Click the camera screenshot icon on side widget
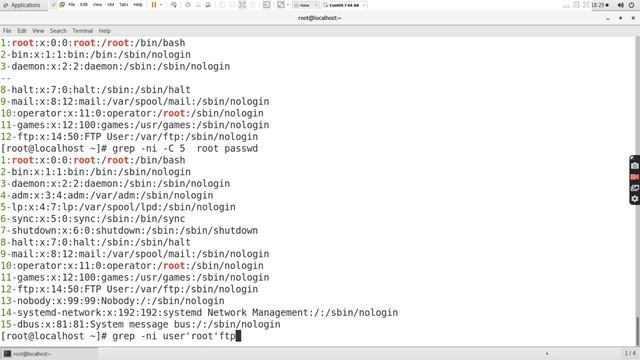The height and width of the screenshot is (360, 640). tap(635, 166)
